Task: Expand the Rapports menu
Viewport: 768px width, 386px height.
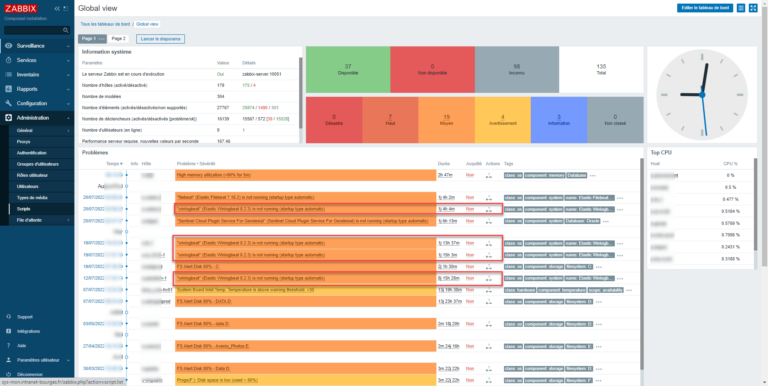Action: (37, 89)
